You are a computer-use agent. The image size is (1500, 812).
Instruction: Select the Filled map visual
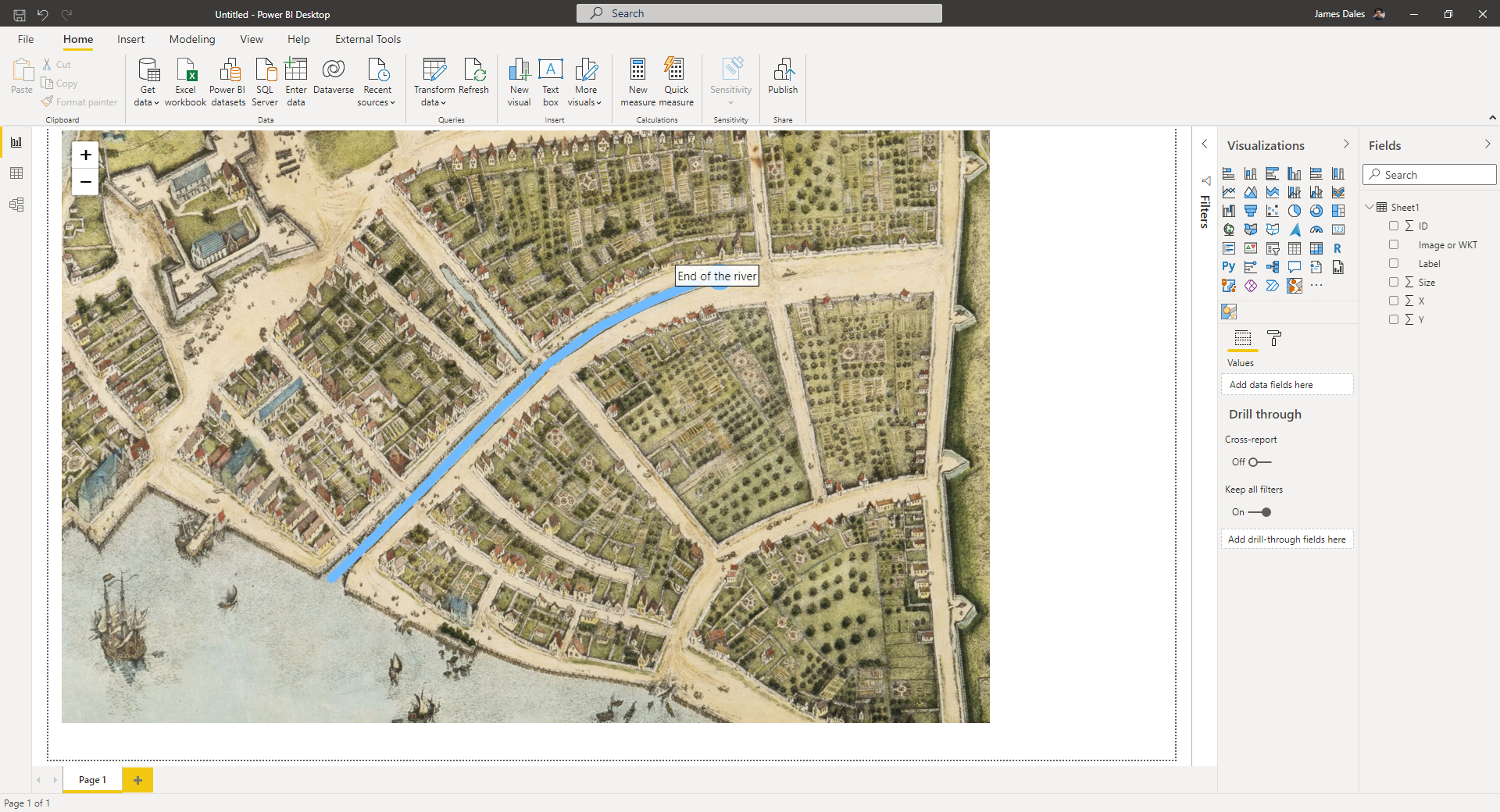pyautogui.click(x=1251, y=230)
